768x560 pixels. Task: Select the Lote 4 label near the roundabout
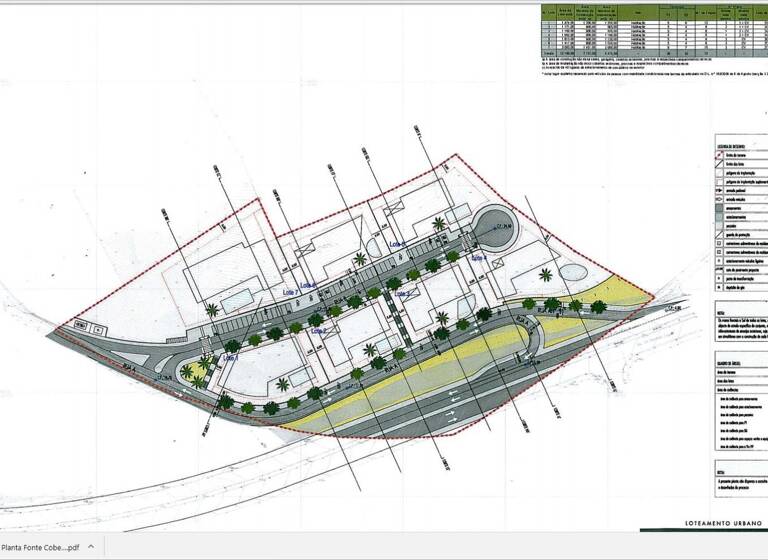[x=477, y=258]
